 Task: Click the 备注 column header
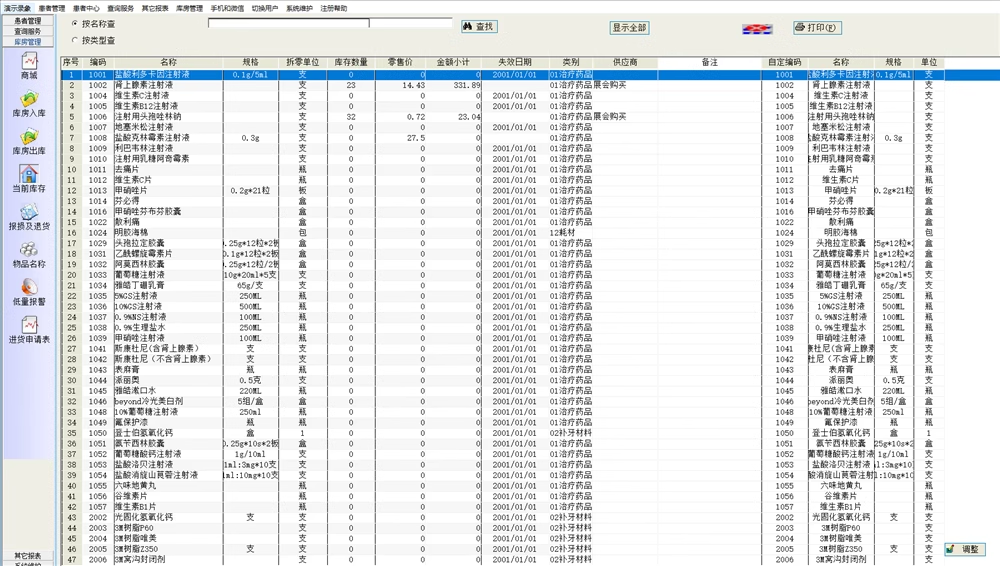coord(709,63)
